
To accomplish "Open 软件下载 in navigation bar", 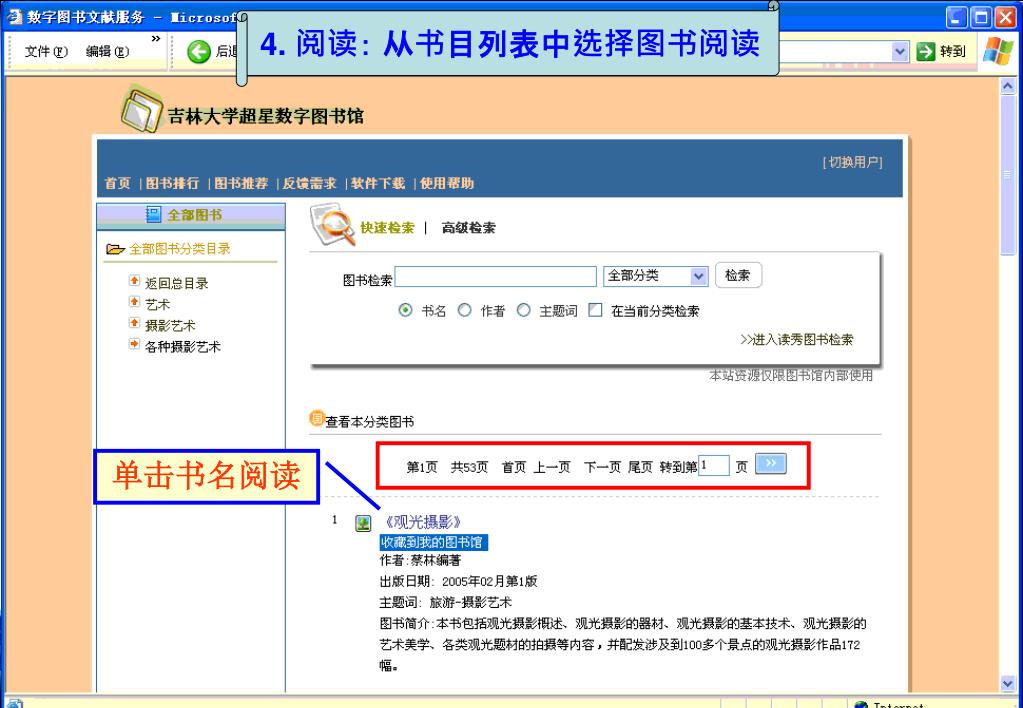I will [378, 183].
